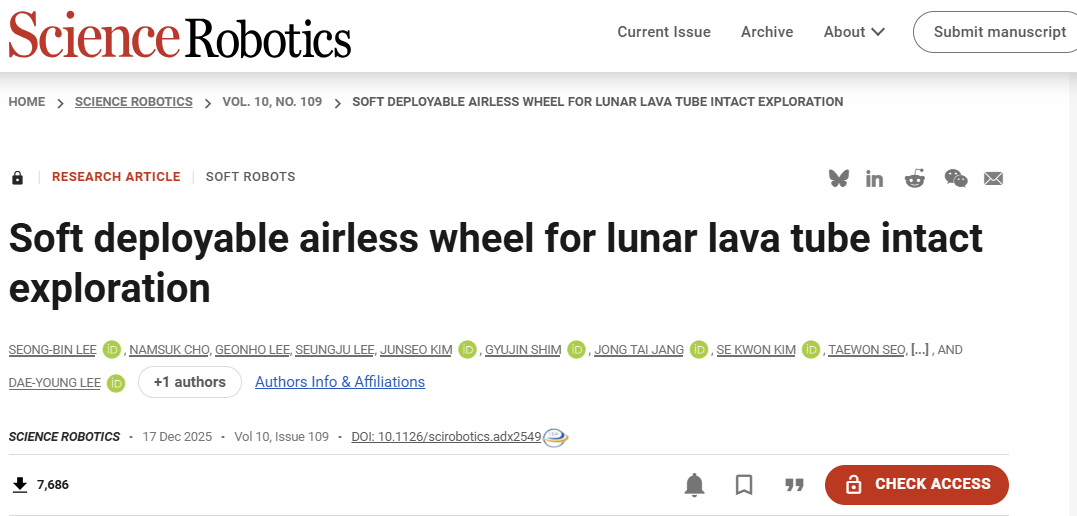Image resolution: width=1077 pixels, height=516 pixels.
Task: Share article on Reddit
Action: pos(915,178)
